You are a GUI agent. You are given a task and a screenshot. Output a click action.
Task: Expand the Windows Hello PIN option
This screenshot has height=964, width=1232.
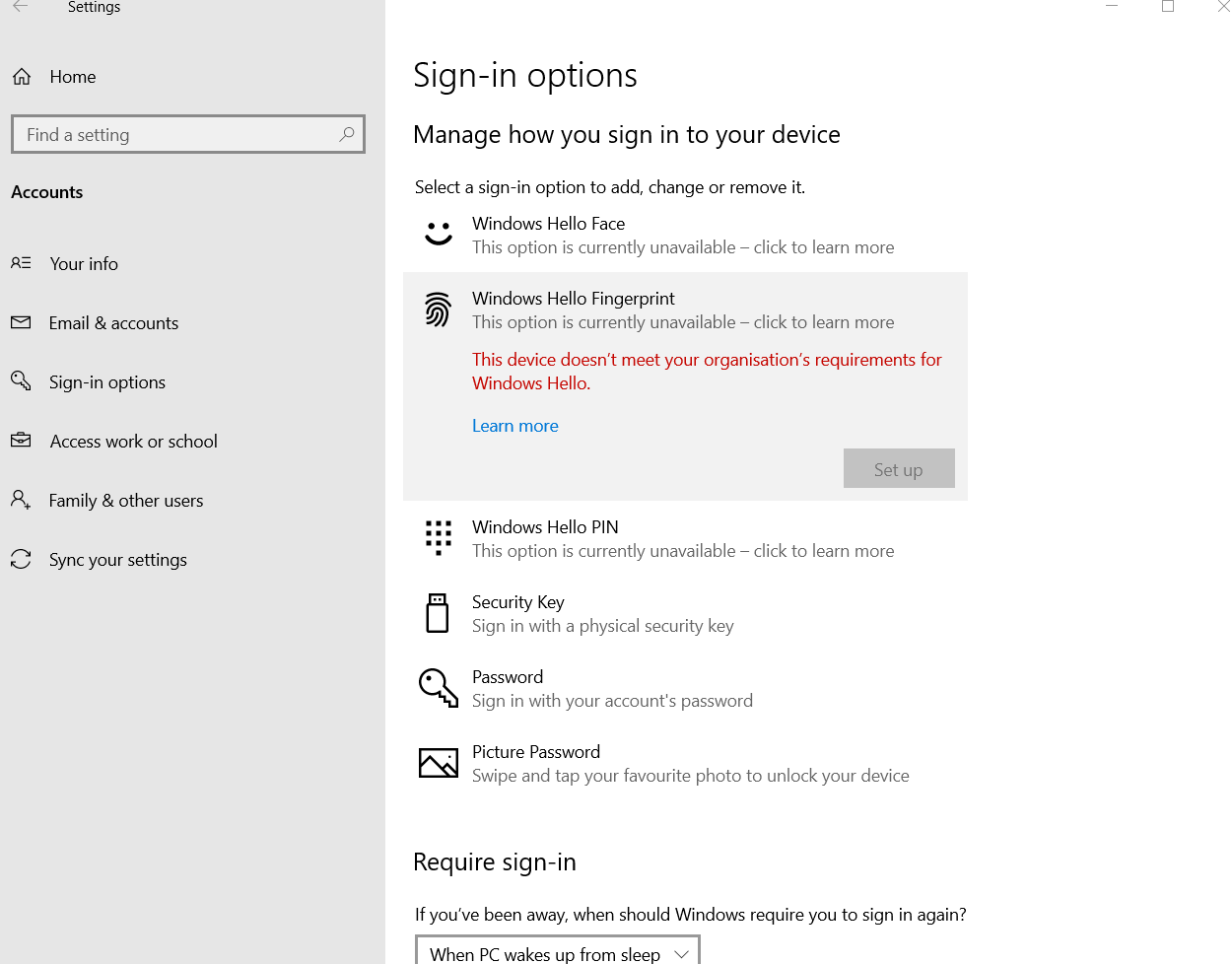(x=685, y=539)
